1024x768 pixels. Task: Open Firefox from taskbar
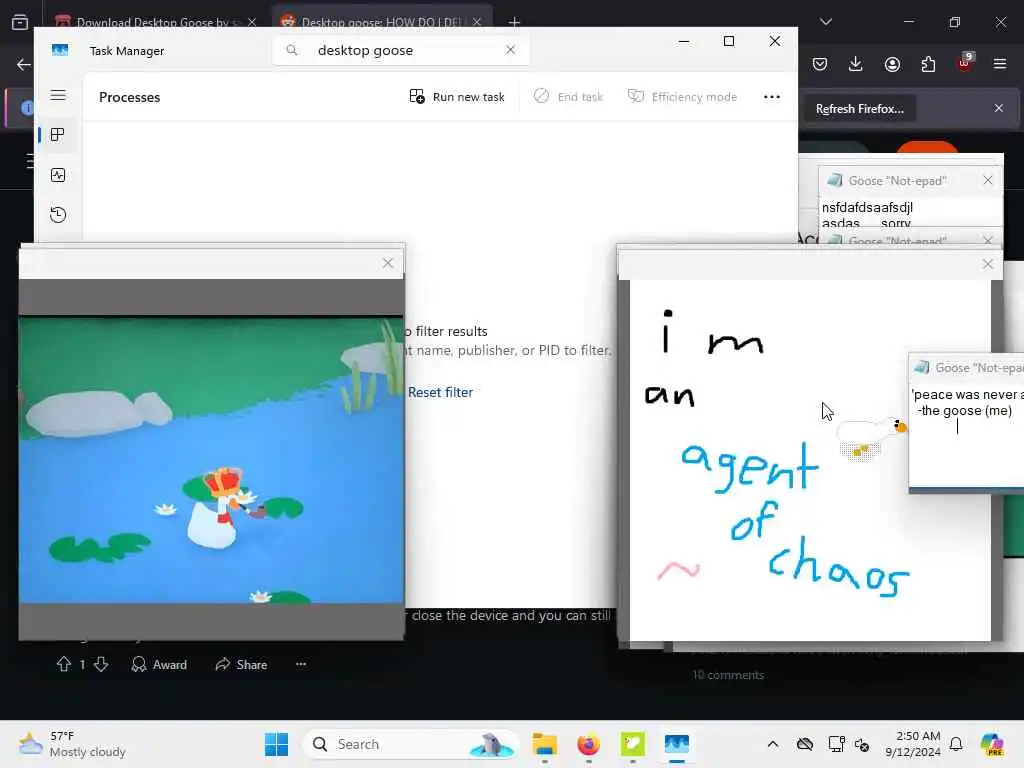pyautogui.click(x=588, y=744)
